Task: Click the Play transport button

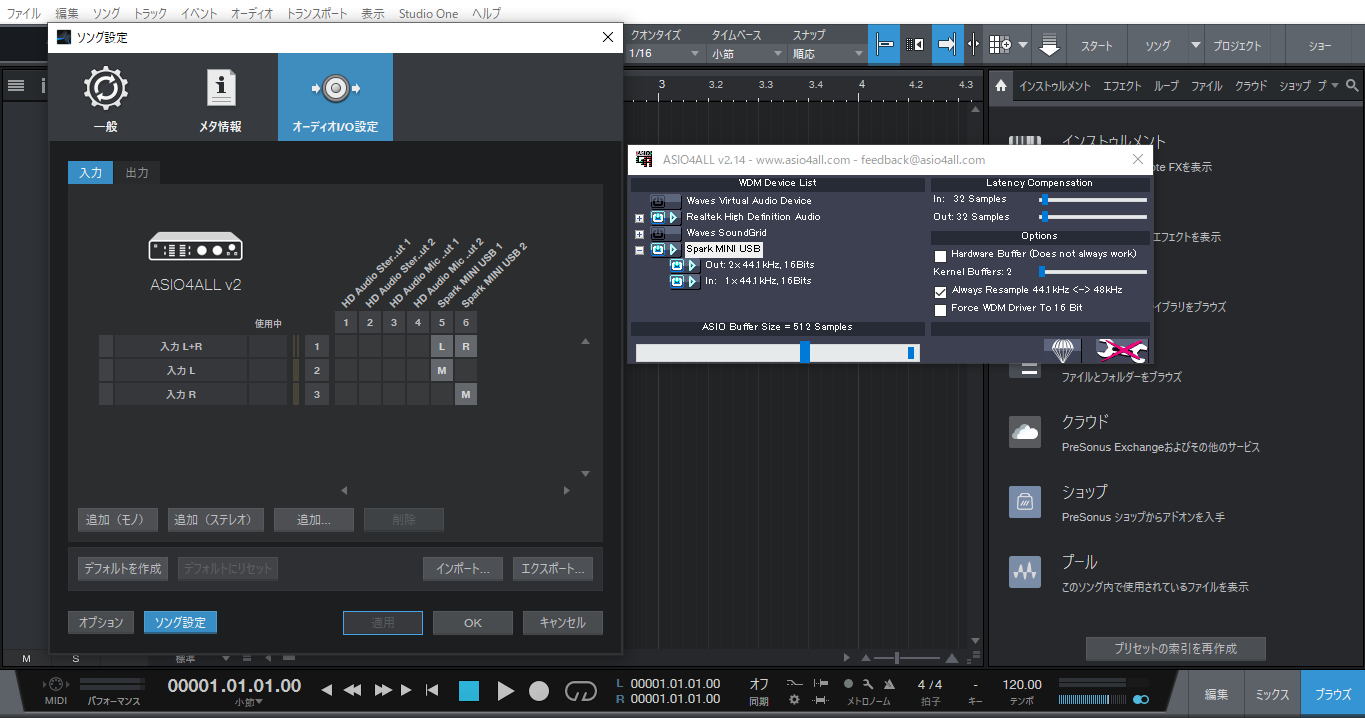Action: (505, 690)
